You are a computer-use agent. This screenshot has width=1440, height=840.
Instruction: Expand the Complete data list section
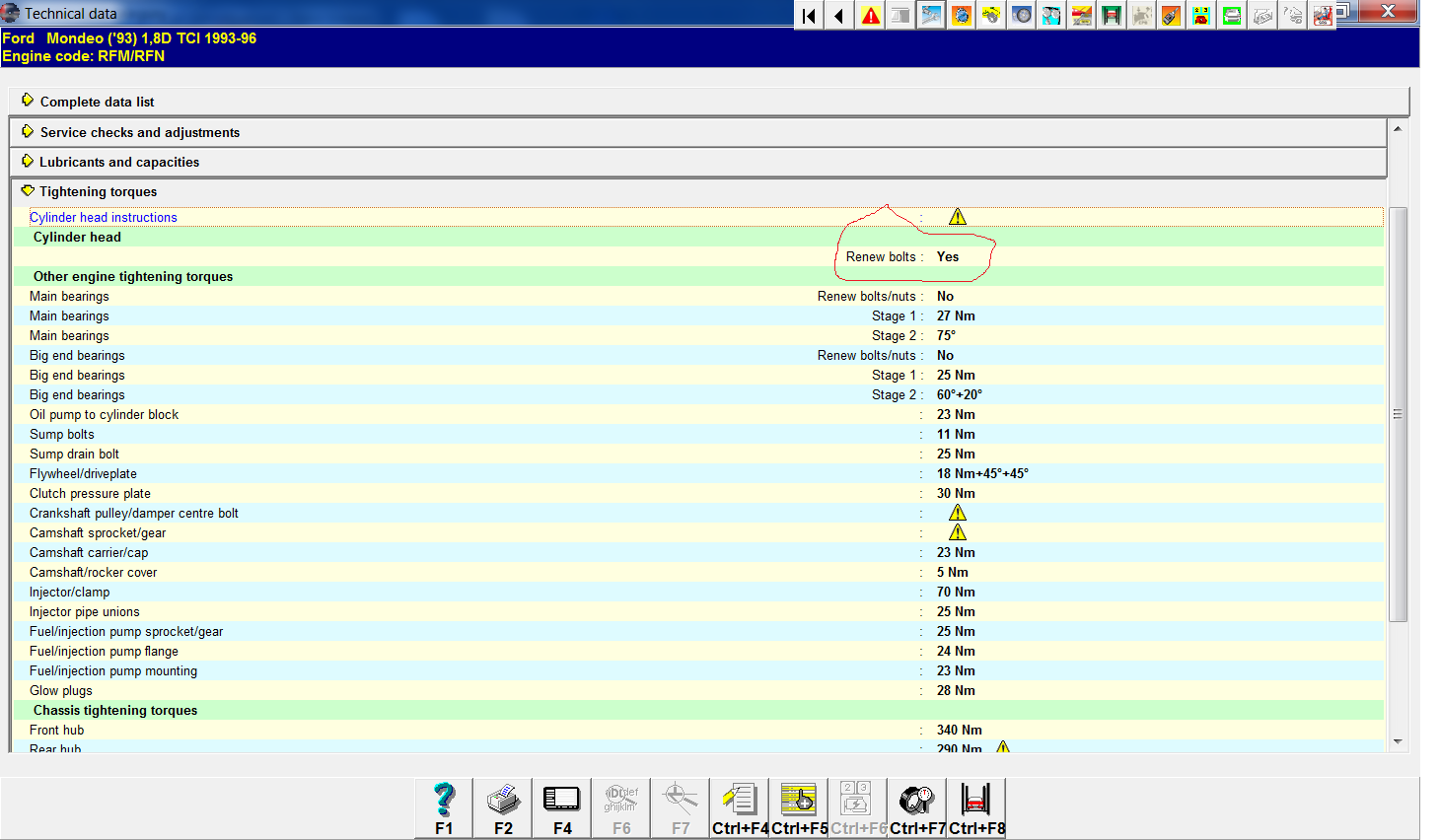coord(97,102)
